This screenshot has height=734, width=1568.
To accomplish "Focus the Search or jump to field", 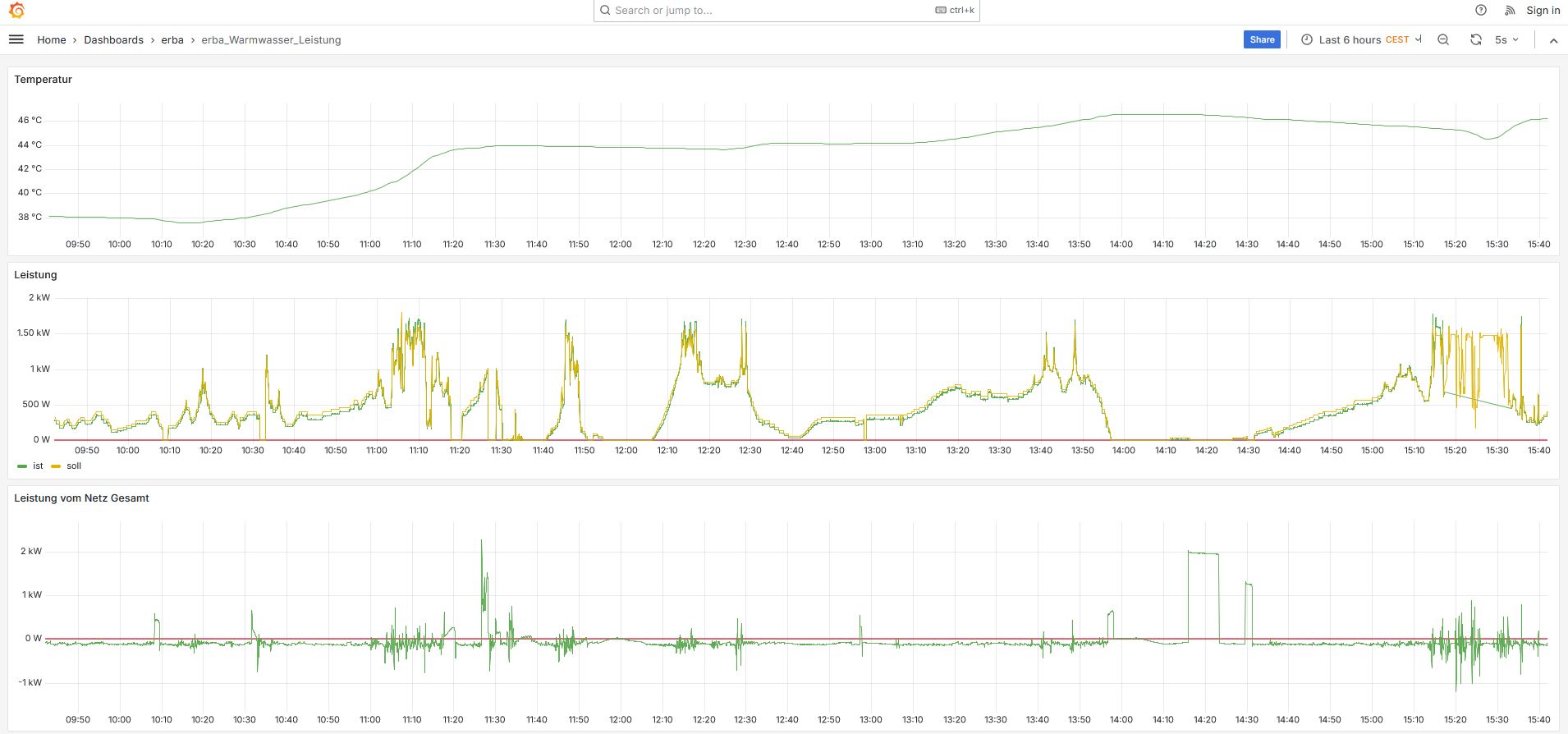I will pos(786,11).
